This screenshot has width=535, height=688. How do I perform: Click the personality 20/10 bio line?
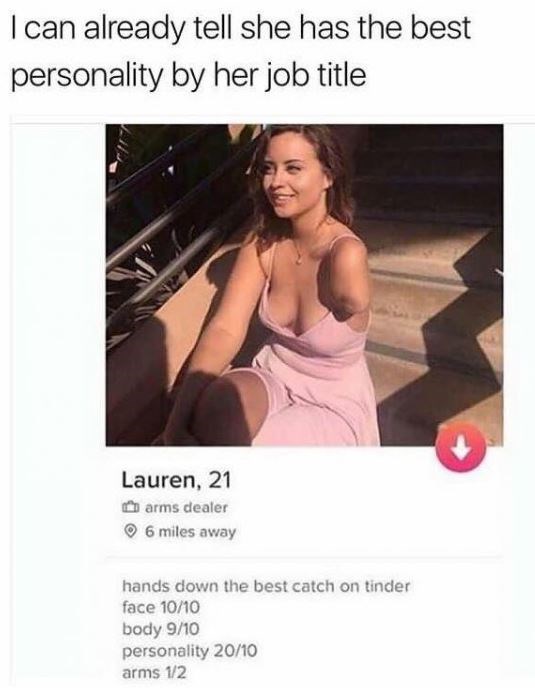(x=189, y=650)
